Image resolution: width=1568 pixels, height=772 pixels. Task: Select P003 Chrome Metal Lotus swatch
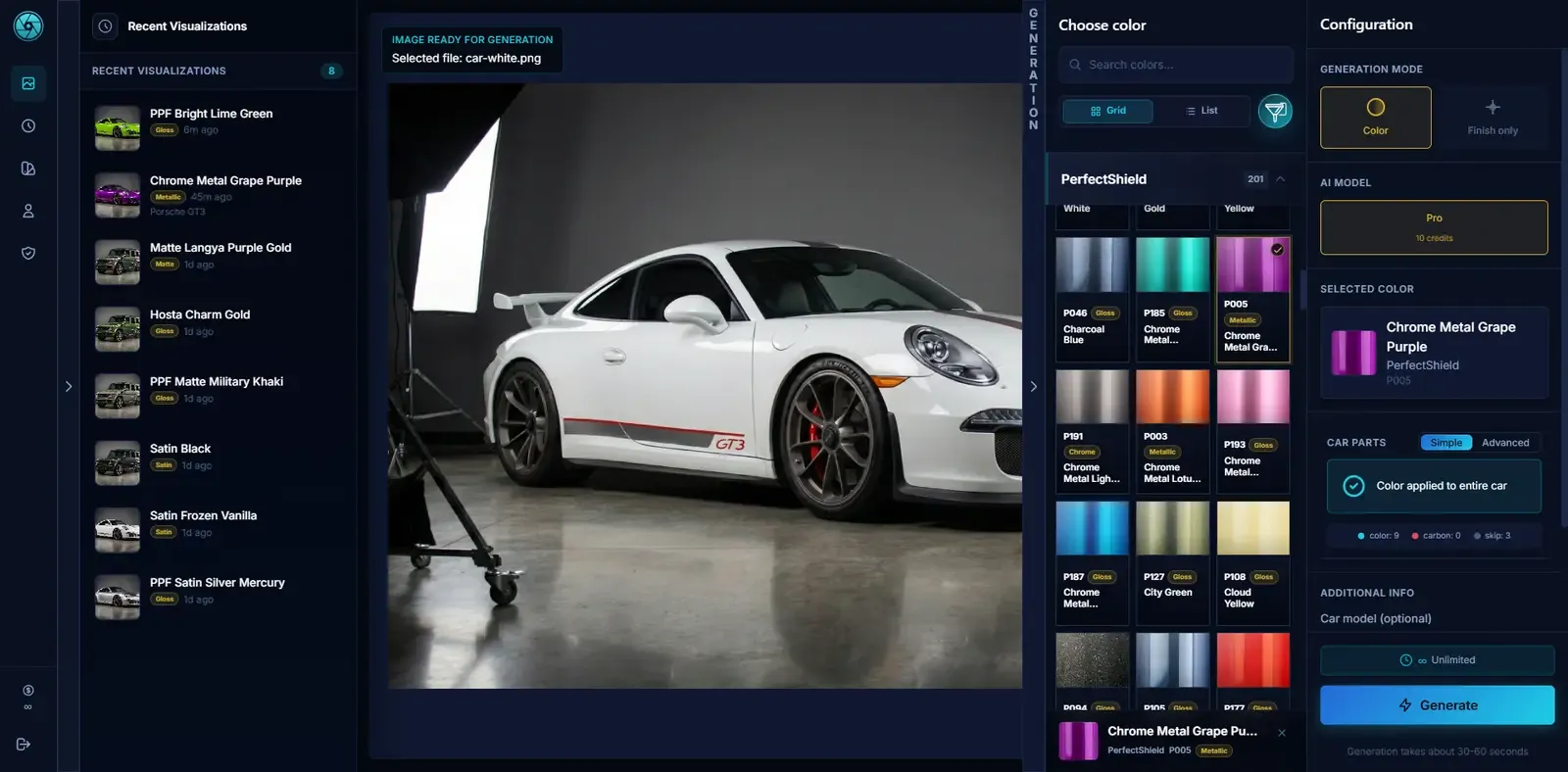pos(1172,431)
